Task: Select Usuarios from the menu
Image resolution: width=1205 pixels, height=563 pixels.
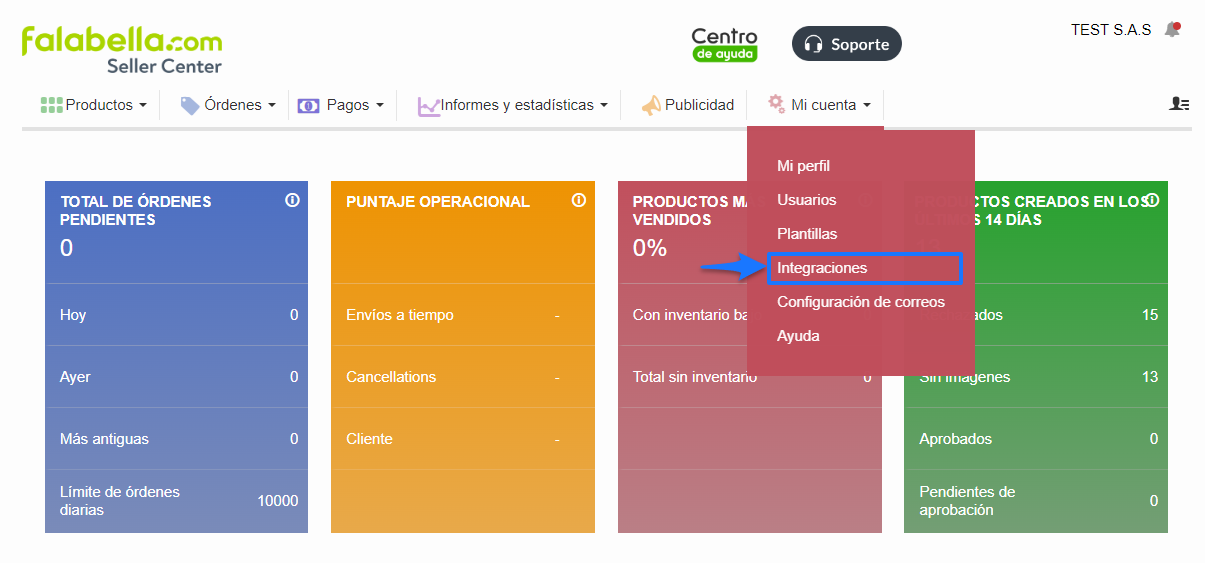Action: click(806, 200)
